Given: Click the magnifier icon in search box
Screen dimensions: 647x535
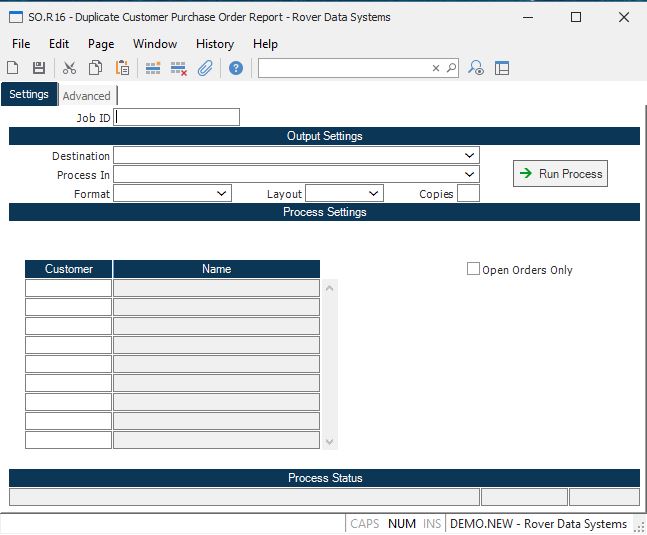Looking at the screenshot, I should pyautogui.click(x=451, y=68).
